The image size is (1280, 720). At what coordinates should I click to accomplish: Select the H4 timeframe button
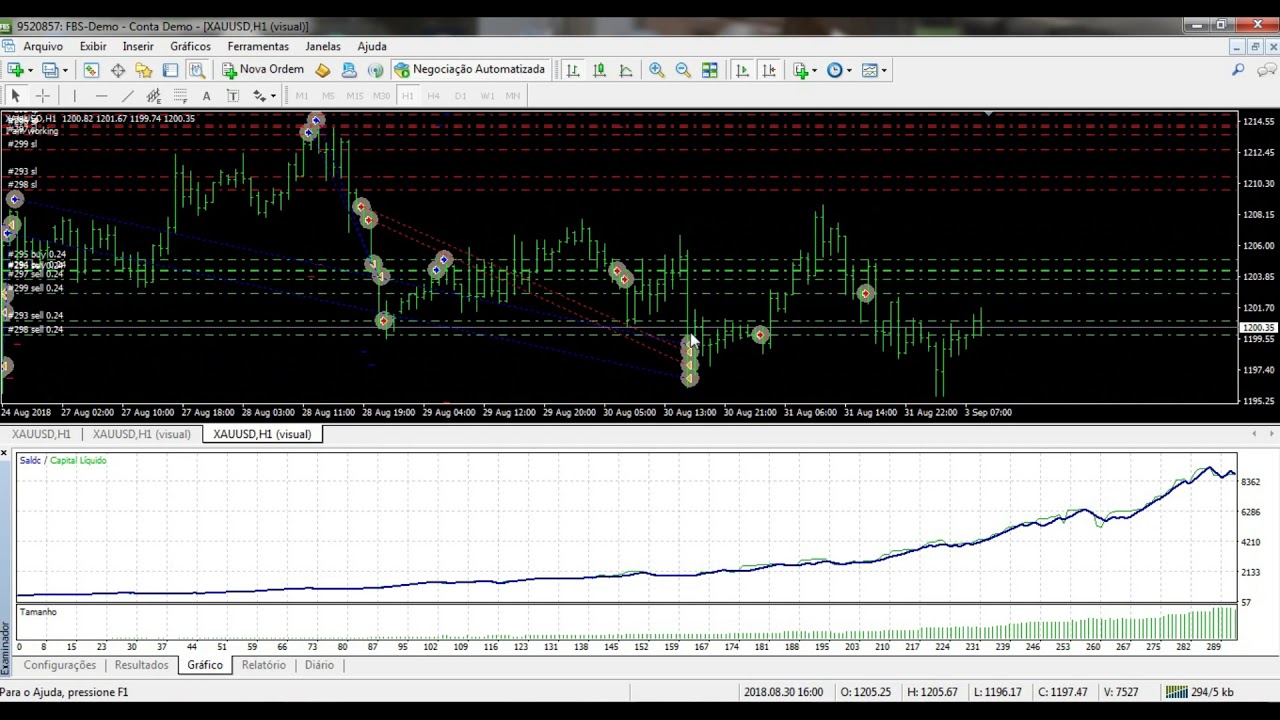pos(433,96)
